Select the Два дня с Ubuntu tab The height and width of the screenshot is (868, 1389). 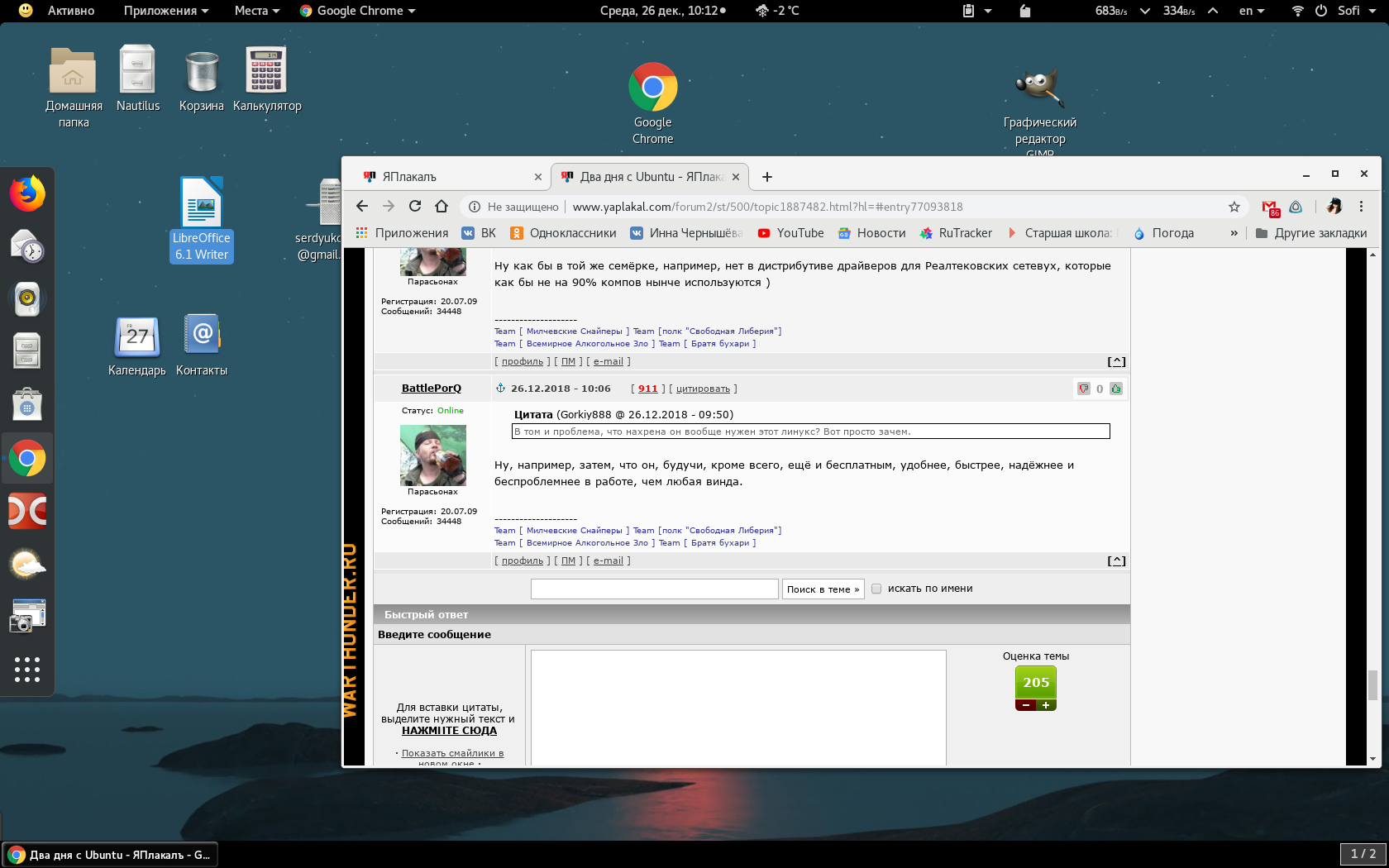pos(650,177)
